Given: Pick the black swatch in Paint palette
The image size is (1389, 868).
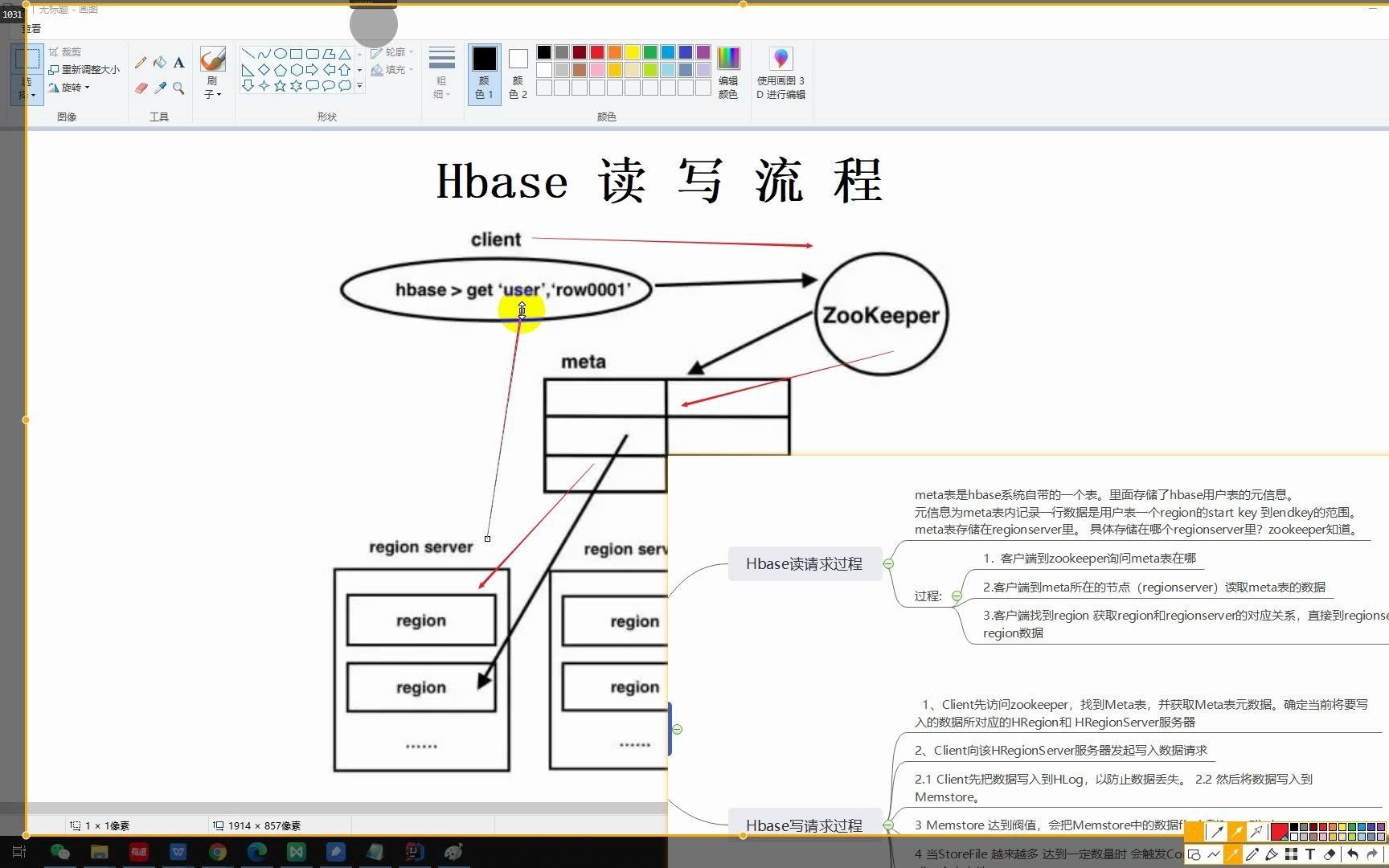Looking at the screenshot, I should (544, 52).
